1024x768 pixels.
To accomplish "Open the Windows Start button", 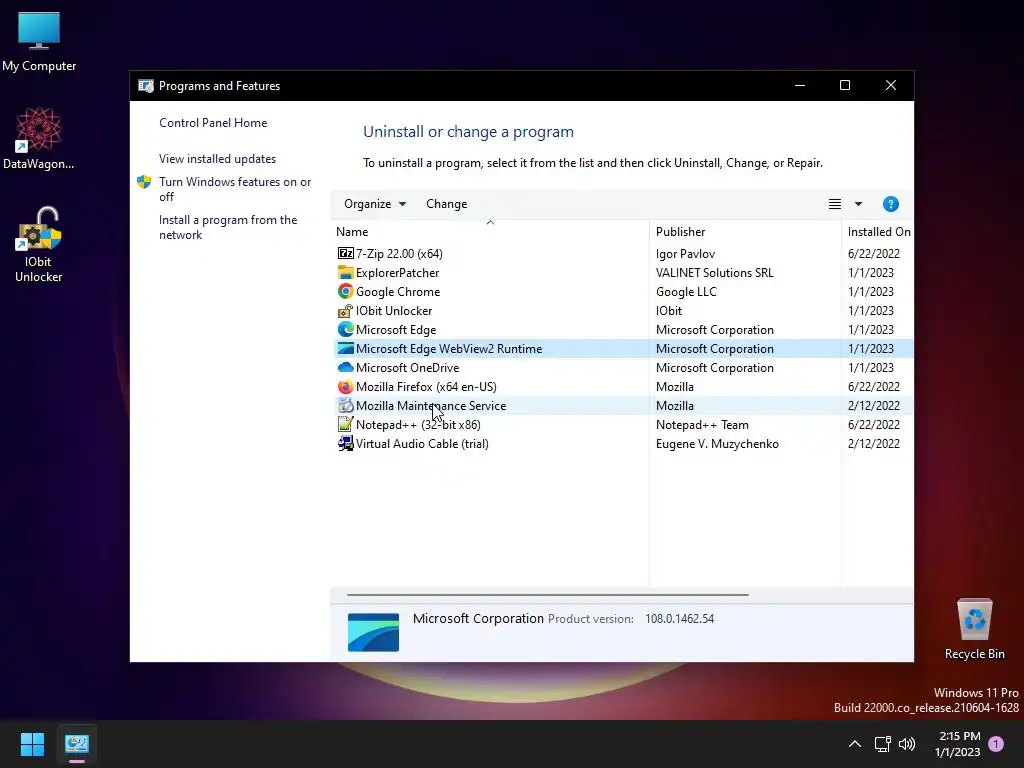I will 32,743.
